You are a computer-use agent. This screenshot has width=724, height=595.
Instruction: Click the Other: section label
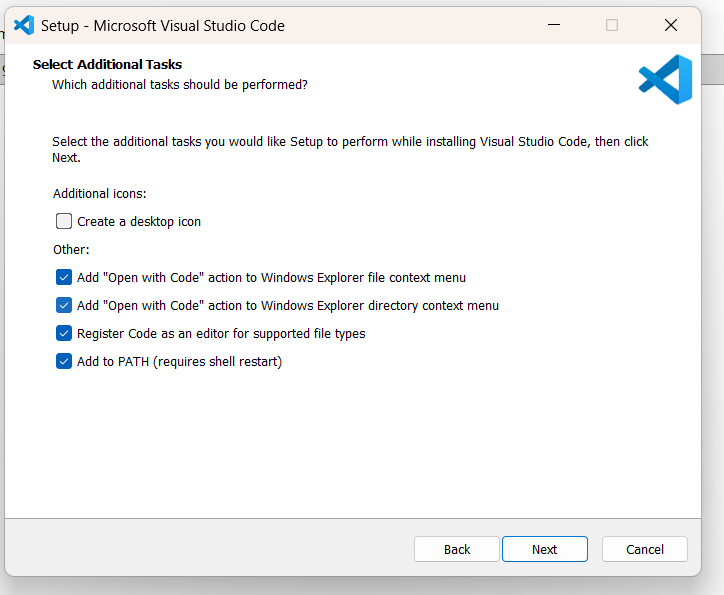point(71,249)
